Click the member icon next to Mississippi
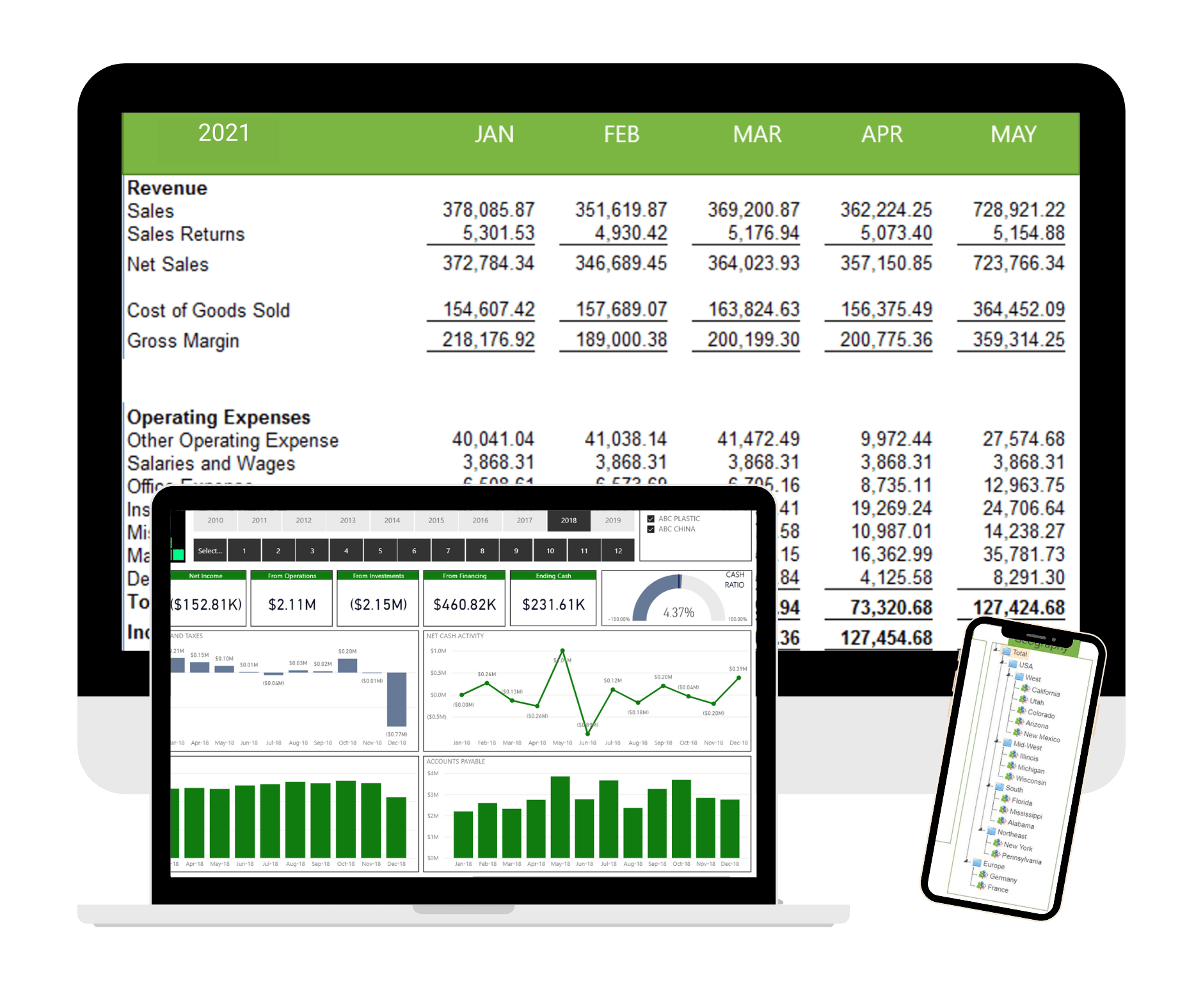Image resolution: width=1203 pixels, height=1008 pixels. click(1003, 810)
